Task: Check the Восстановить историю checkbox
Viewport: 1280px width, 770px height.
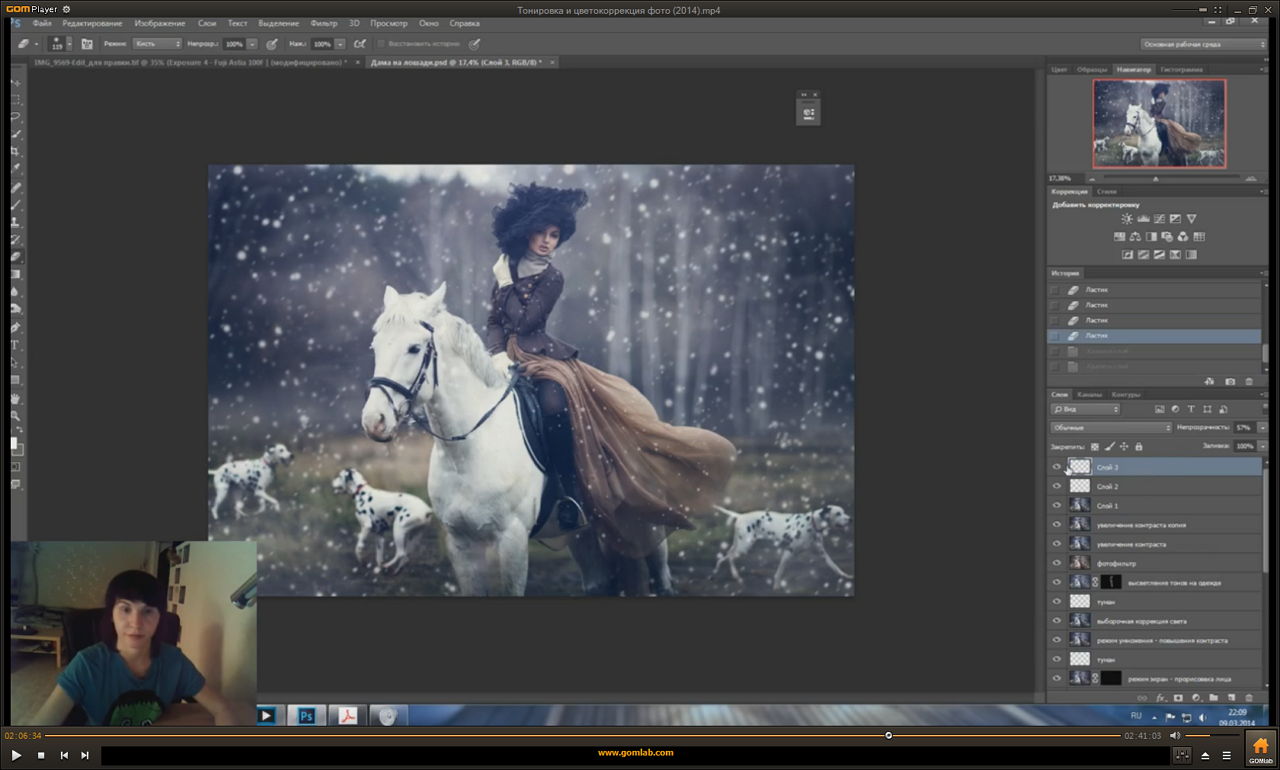Action: pos(381,44)
